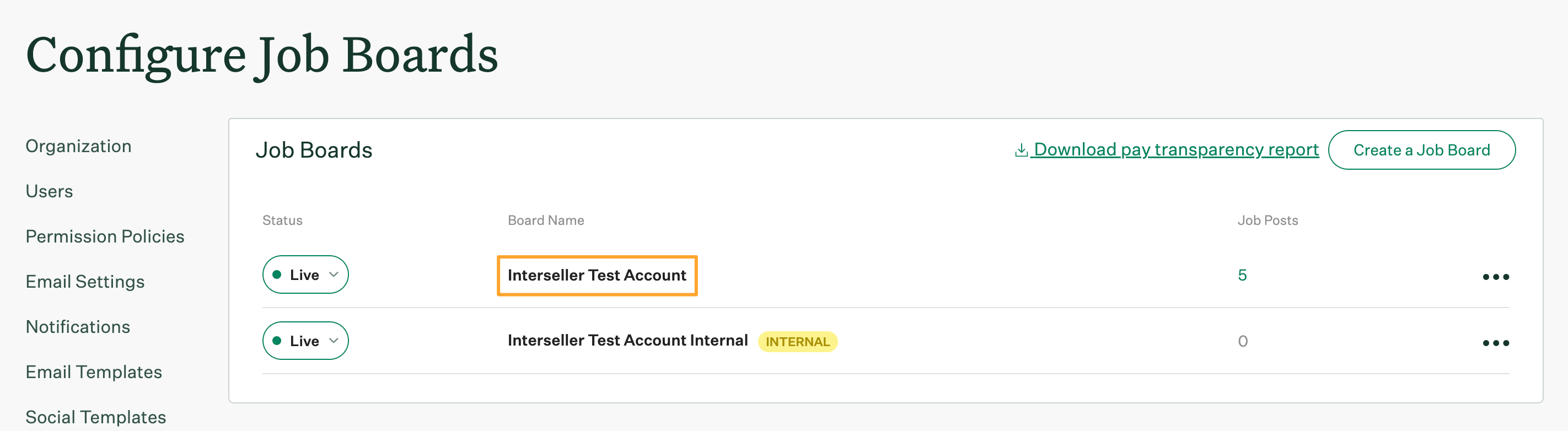The image size is (1568, 431).
Task: Open the three-dot menu for Interseller Test Account Internal
Action: coord(1496,343)
